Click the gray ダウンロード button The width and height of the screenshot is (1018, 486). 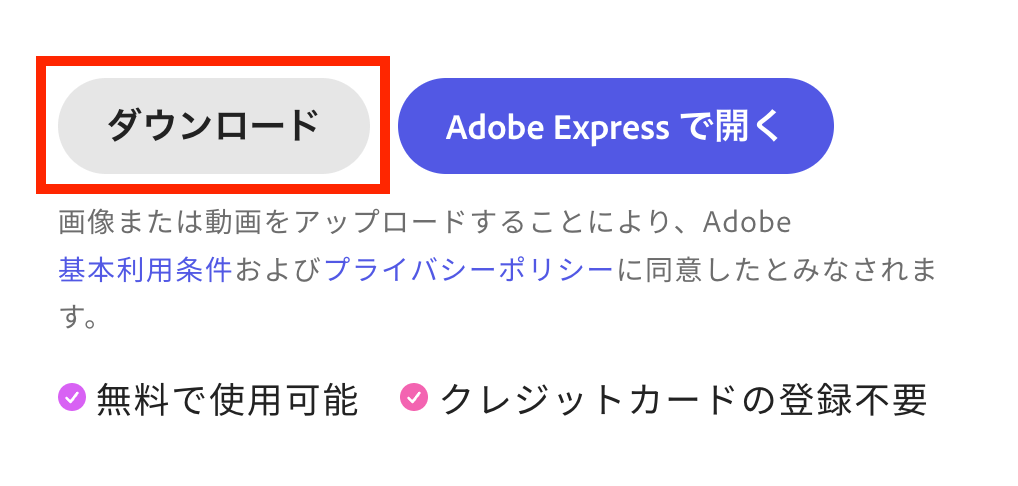coord(214,126)
